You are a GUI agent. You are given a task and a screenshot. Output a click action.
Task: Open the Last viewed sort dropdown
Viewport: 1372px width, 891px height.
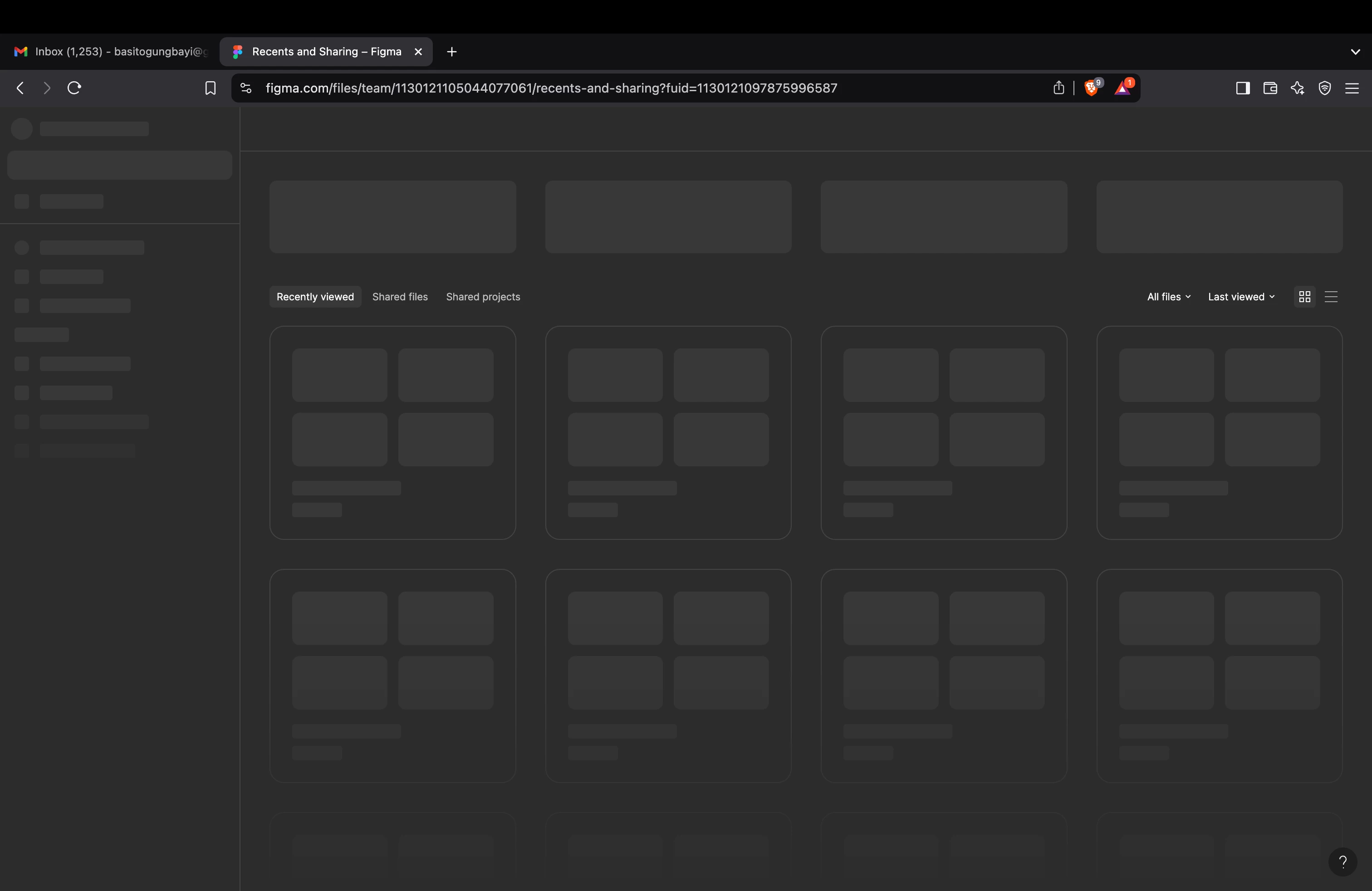(1241, 297)
